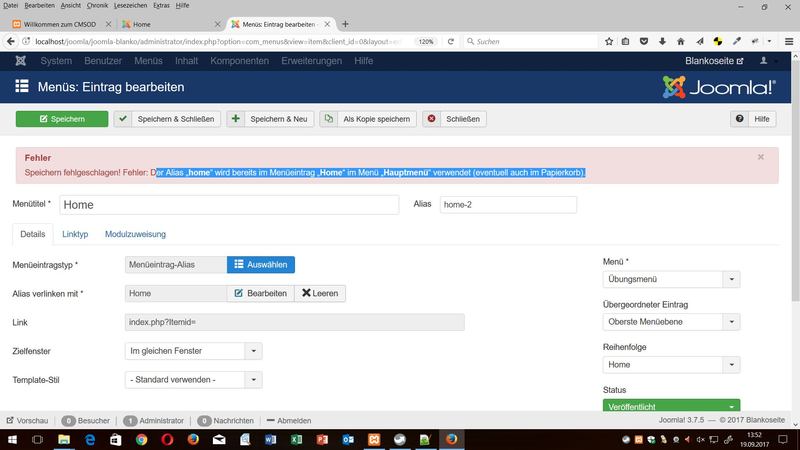Image resolution: width=800 pixels, height=450 pixels.
Task: Click the grid icon beside the page title
Action: [x=22, y=86]
